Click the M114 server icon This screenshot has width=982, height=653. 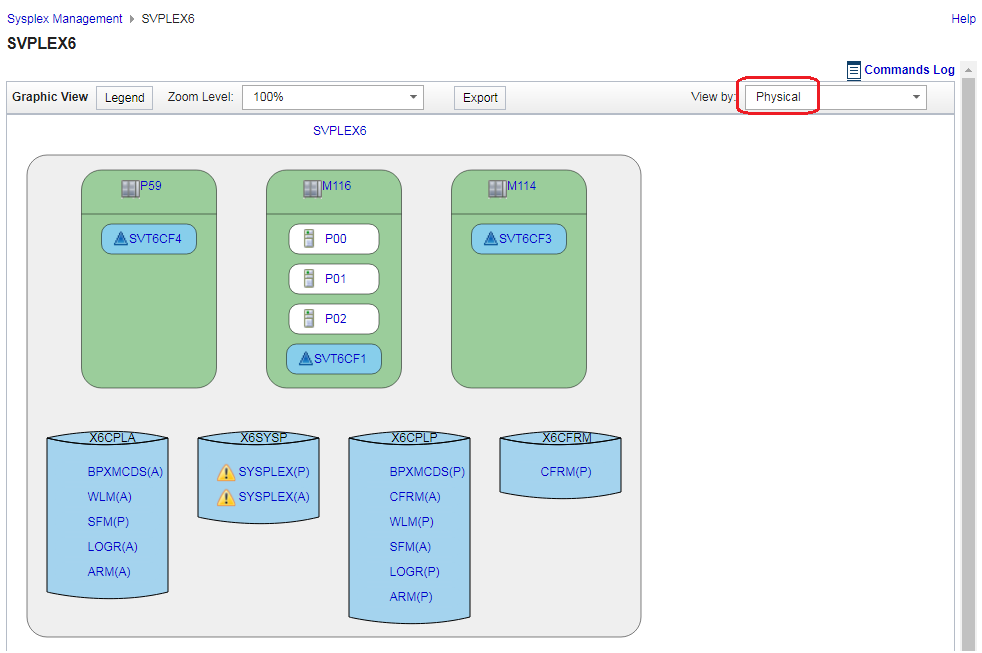[x=497, y=188]
